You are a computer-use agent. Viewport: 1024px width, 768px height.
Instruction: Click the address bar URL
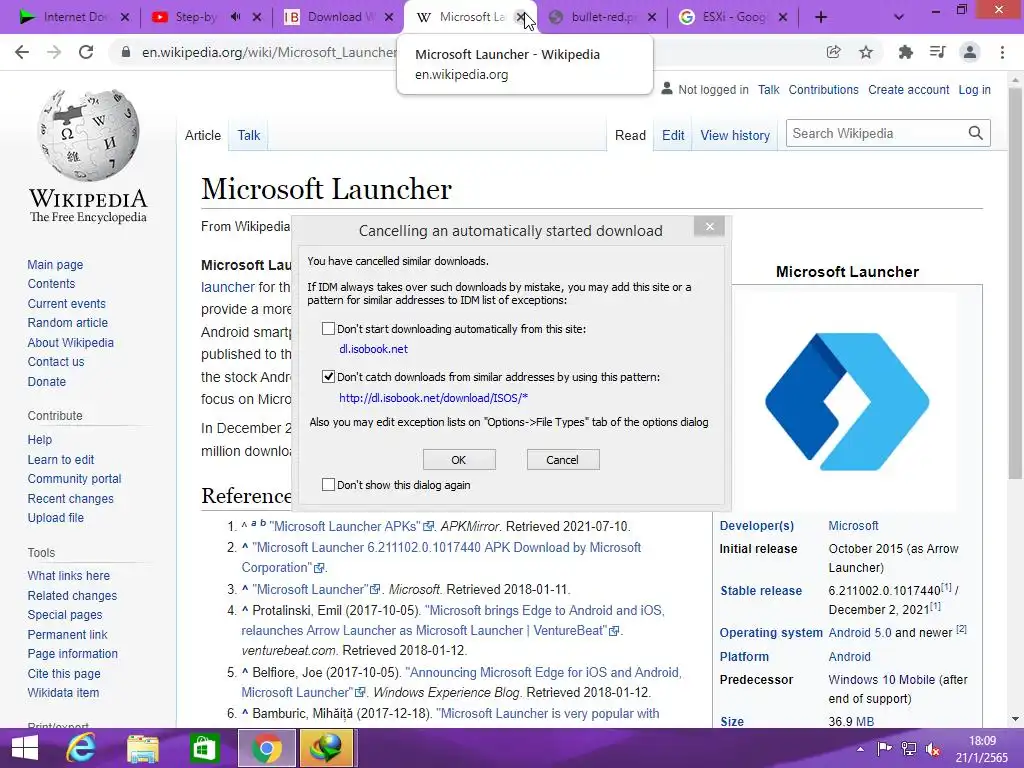[269, 52]
